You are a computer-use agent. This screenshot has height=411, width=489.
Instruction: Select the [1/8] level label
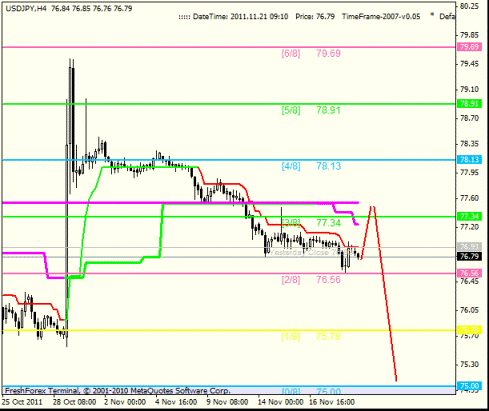[291, 336]
